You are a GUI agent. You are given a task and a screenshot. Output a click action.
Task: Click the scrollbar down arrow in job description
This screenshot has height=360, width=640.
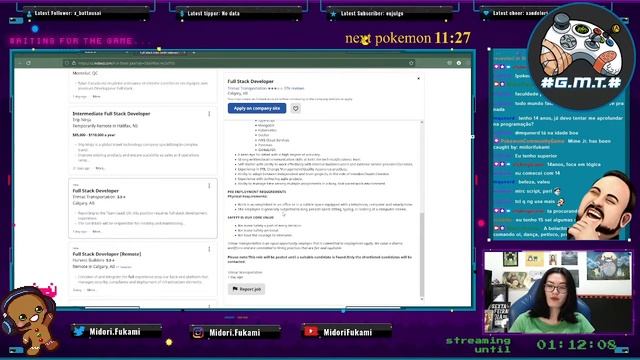(x=422, y=299)
